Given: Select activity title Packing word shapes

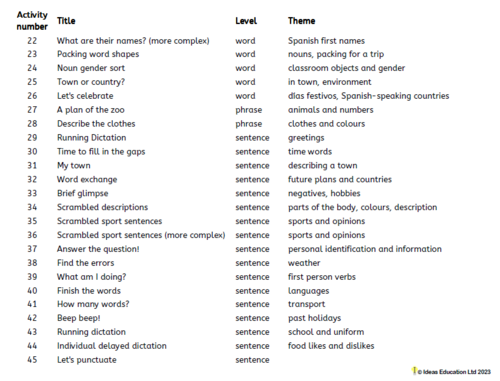Looking at the screenshot, I should pos(98,54).
